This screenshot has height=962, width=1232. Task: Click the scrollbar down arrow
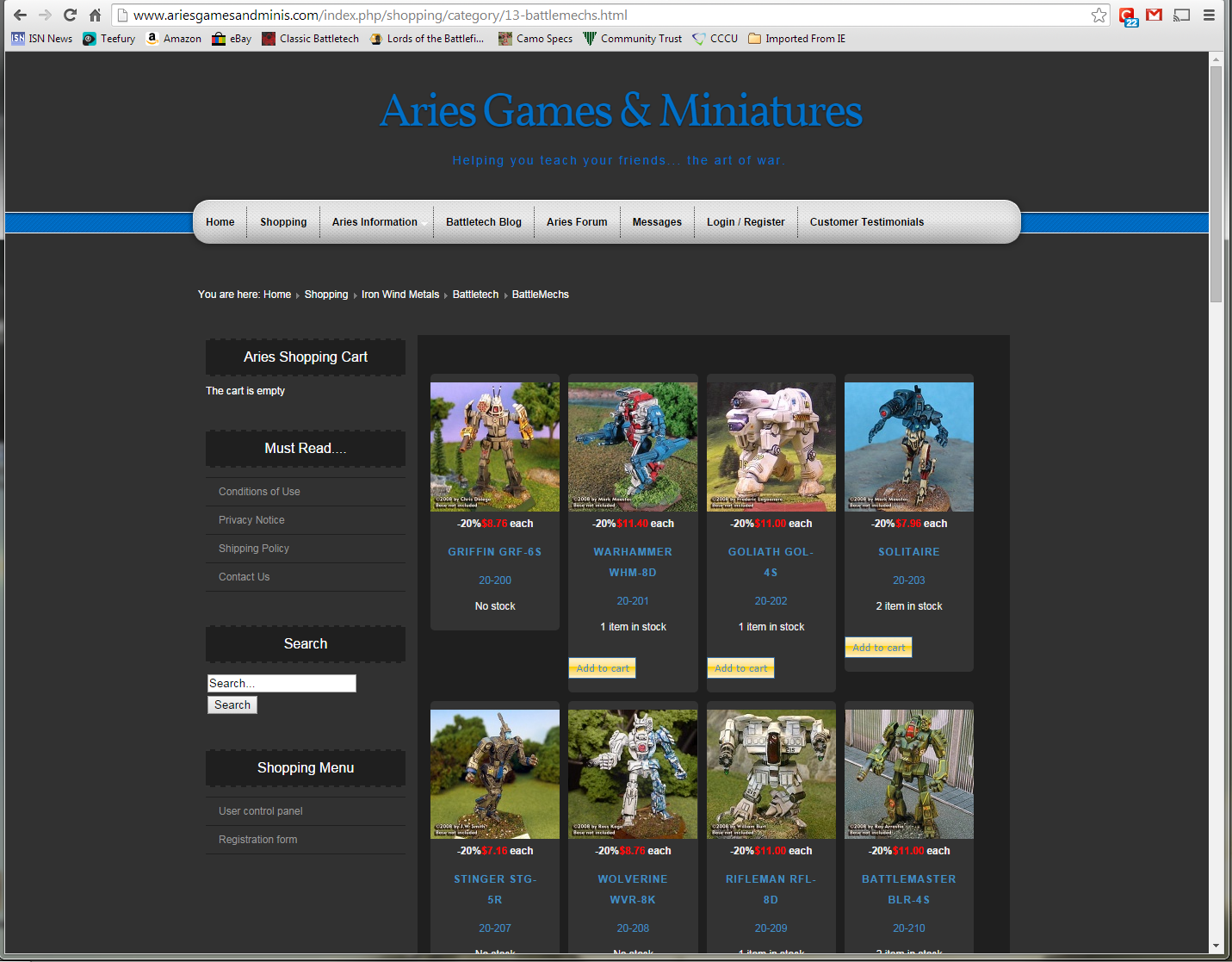[1216, 946]
